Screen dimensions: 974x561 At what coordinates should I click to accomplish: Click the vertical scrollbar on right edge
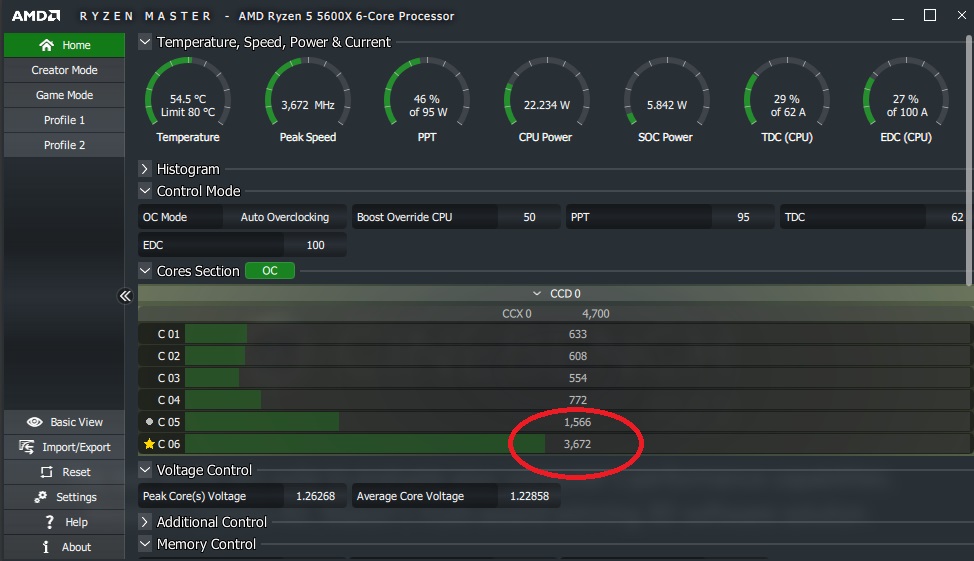tap(969, 160)
